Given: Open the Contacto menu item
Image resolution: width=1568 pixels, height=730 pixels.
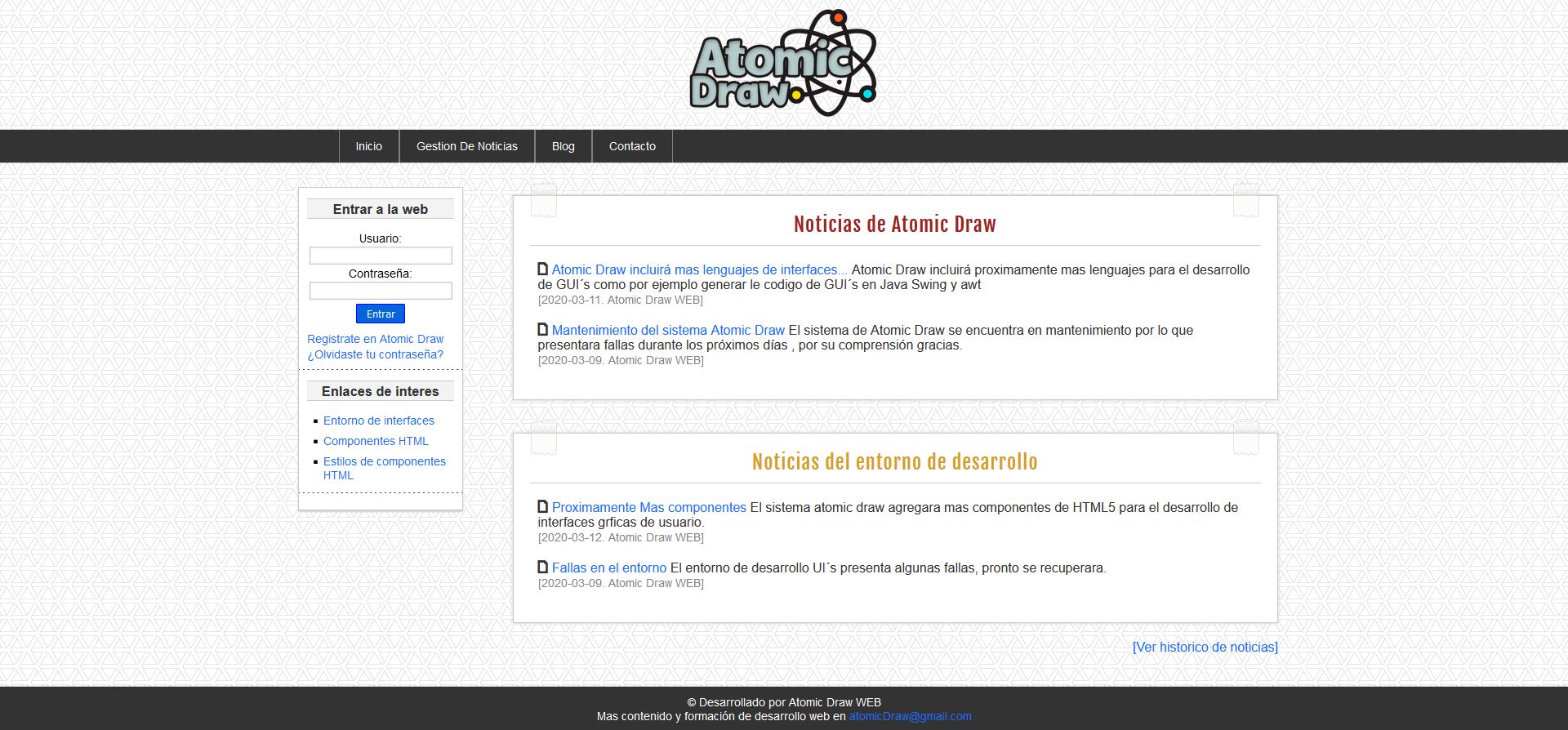Looking at the screenshot, I should coord(632,146).
